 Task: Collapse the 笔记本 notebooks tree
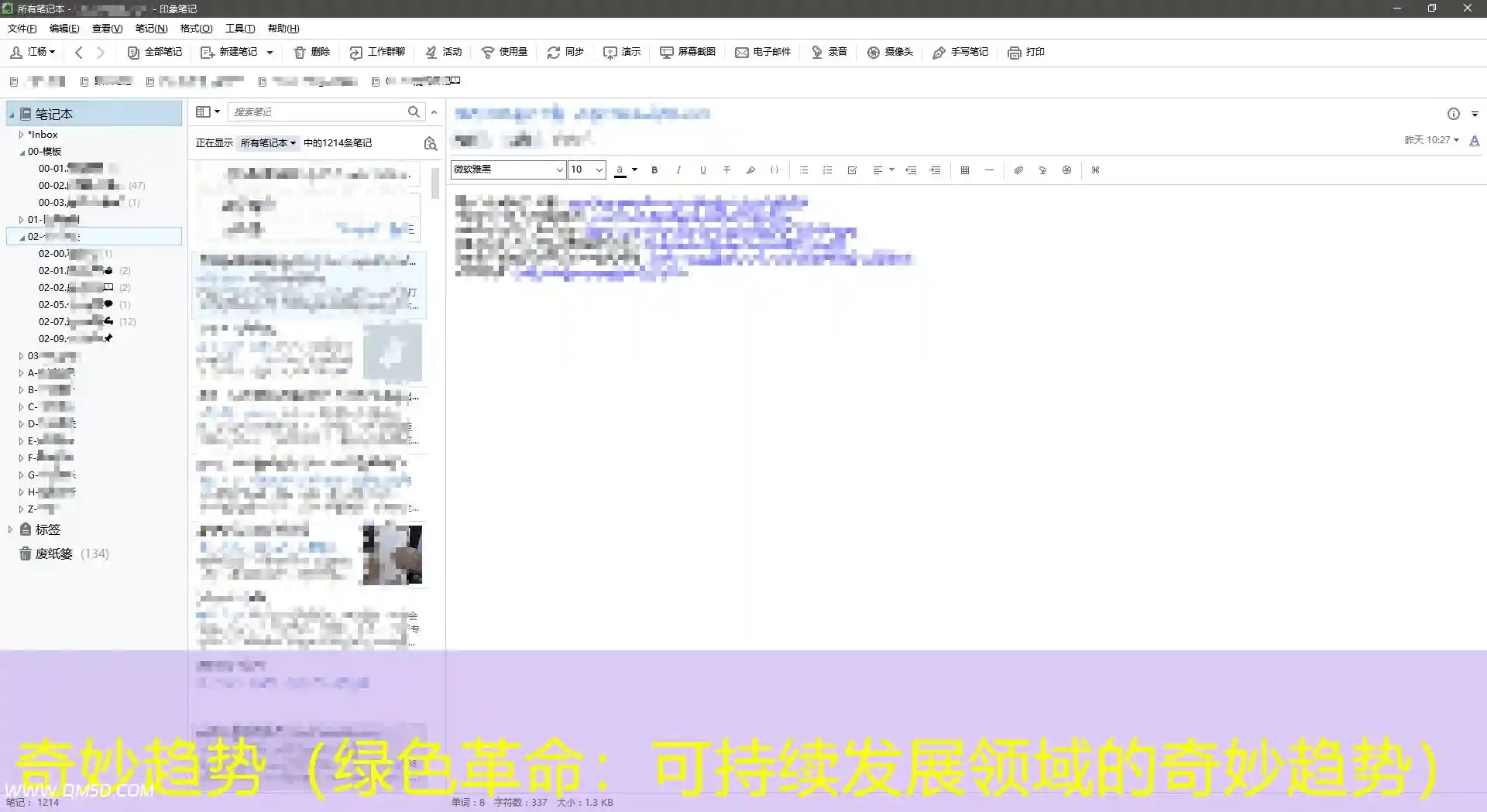pos(12,115)
